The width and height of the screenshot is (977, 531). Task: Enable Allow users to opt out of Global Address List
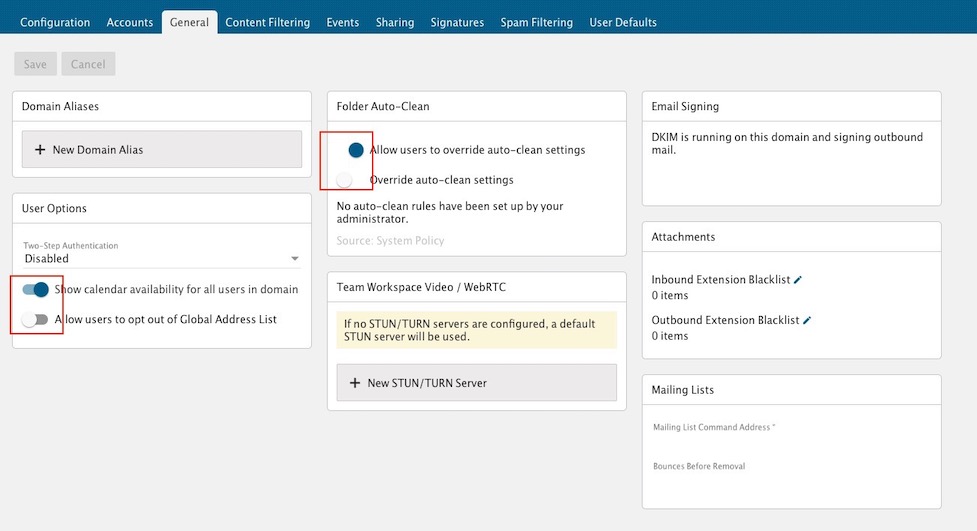tap(36, 319)
